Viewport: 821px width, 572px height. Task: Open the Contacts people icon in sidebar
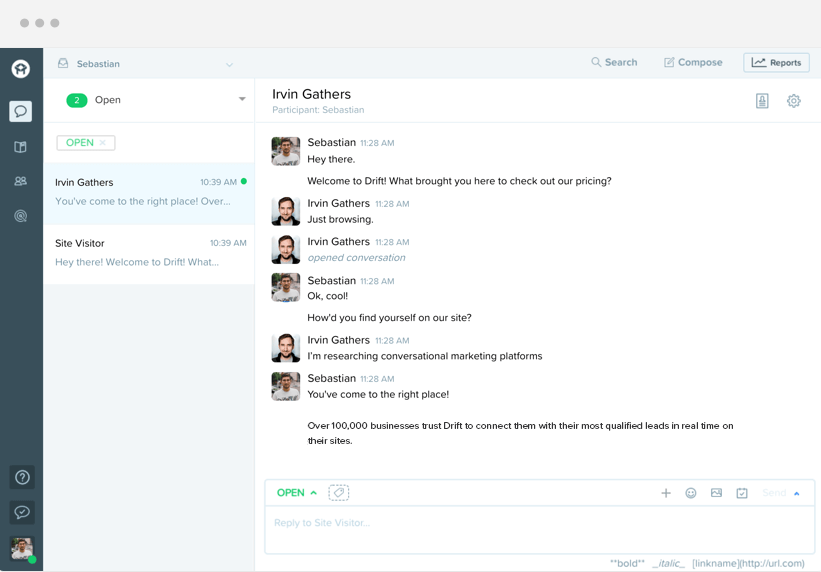[20, 181]
